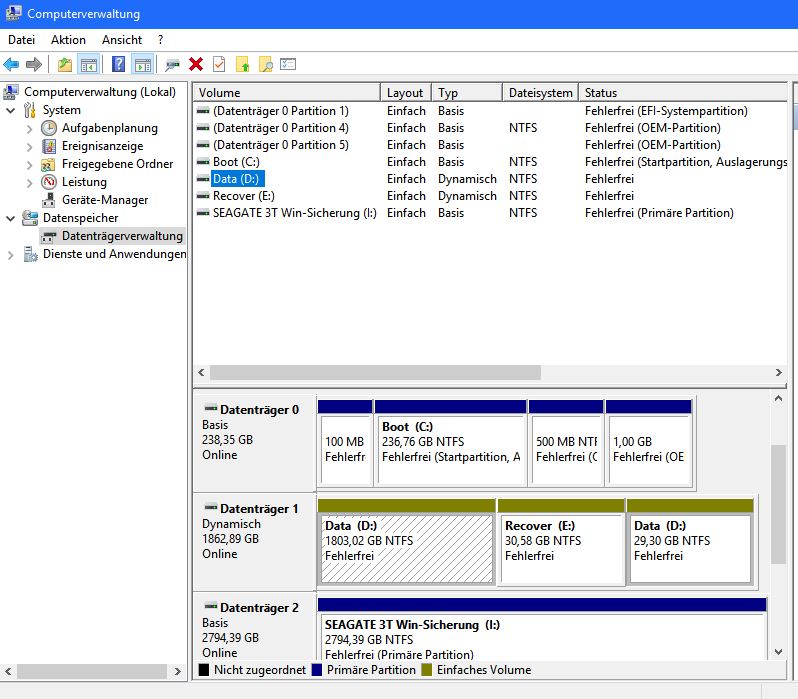Click the Back arrow toolbar icon

point(11,65)
